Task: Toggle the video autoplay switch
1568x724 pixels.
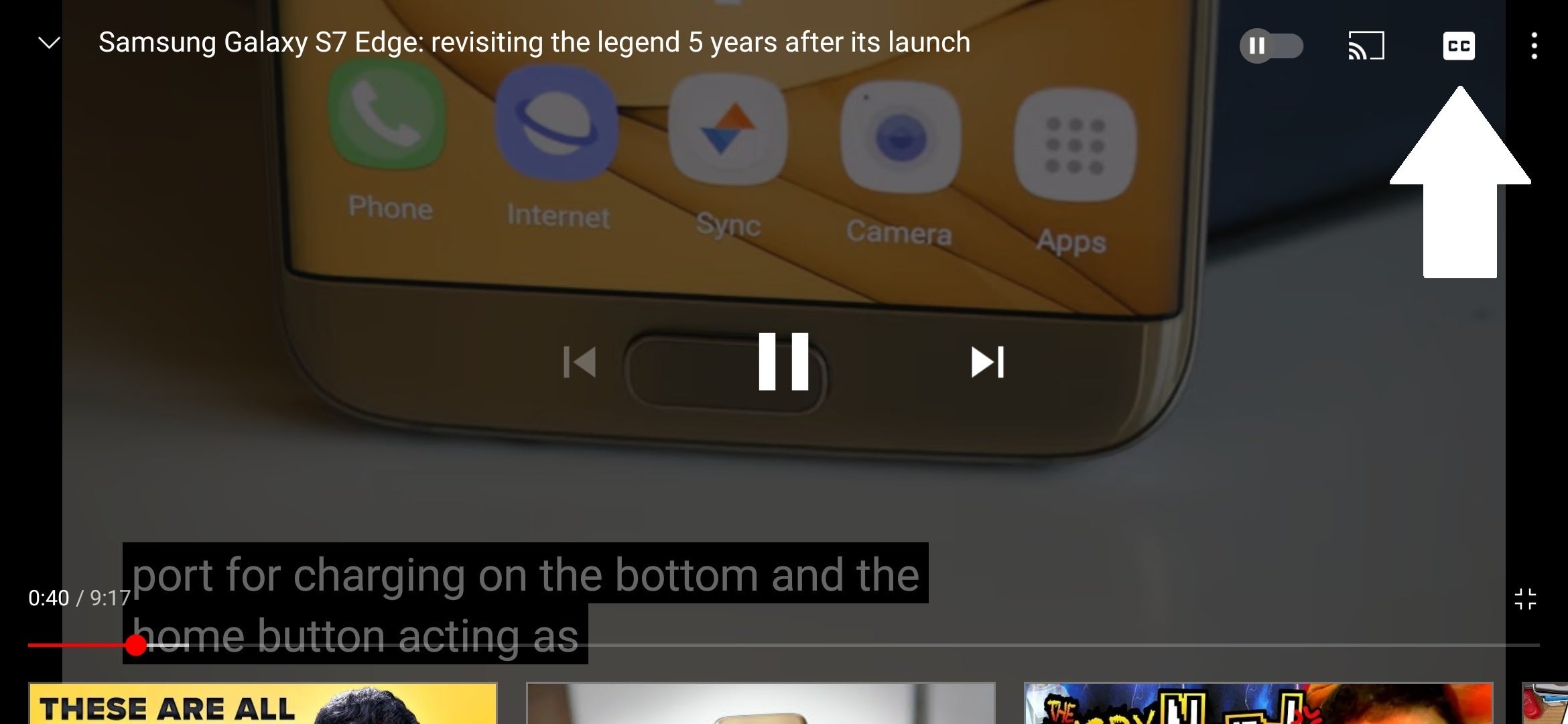Action: pyautogui.click(x=1271, y=45)
